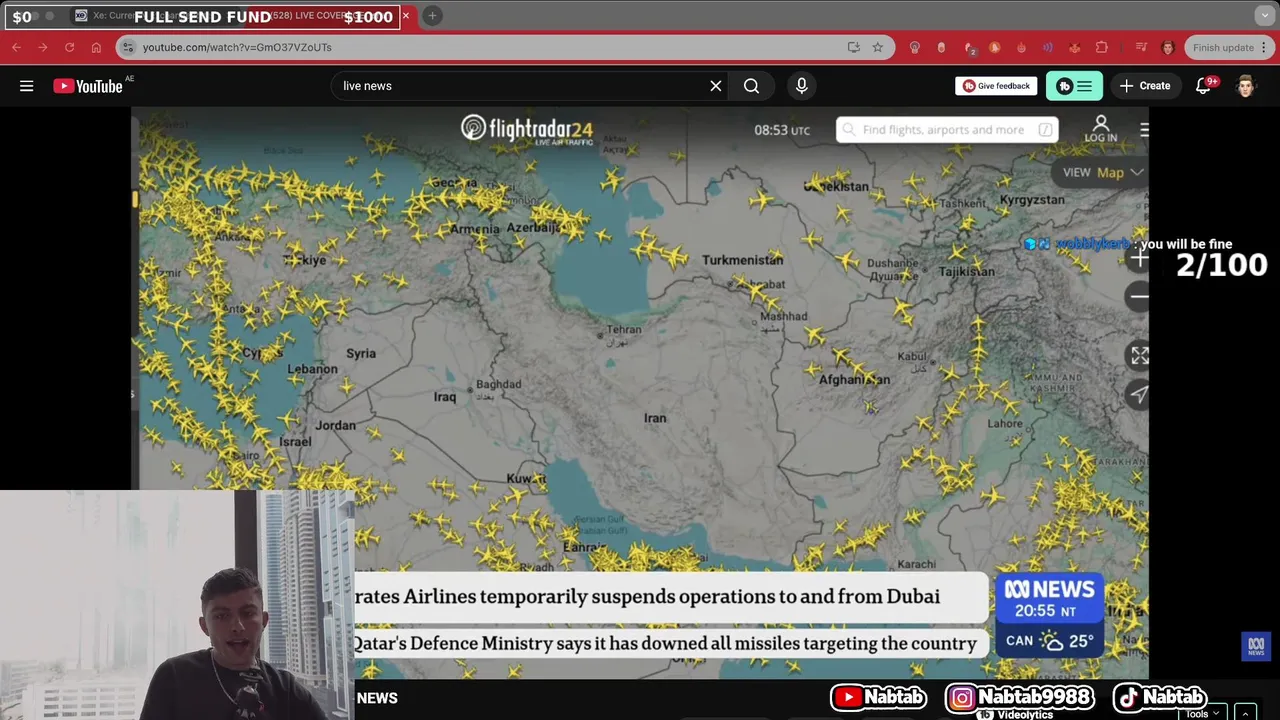Click the map location arrow icon
This screenshot has height=720, width=1280.
click(1139, 394)
